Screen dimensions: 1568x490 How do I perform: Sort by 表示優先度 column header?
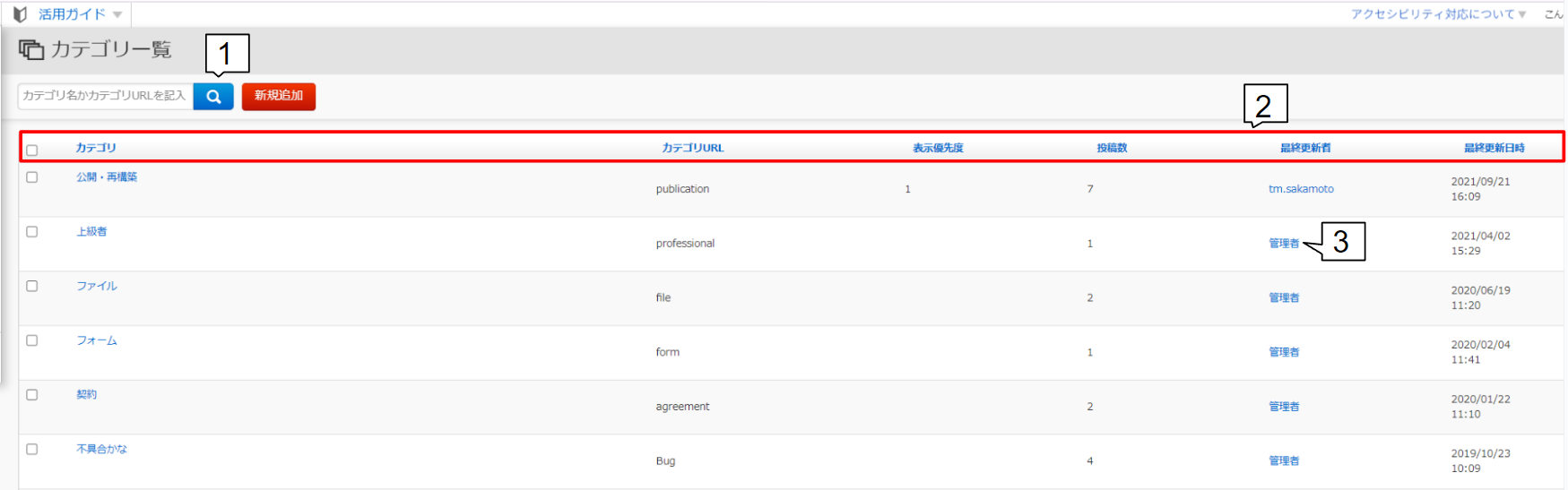[x=938, y=148]
